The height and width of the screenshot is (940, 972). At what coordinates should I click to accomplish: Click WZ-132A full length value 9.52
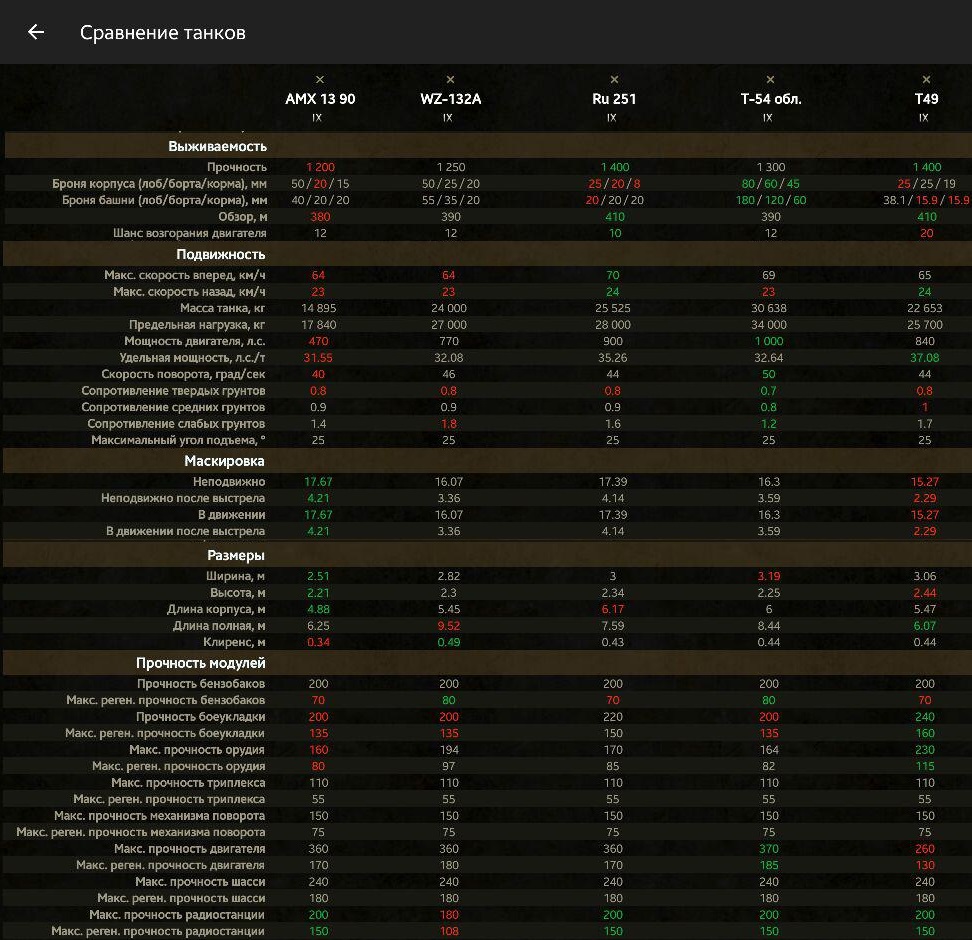click(x=449, y=626)
